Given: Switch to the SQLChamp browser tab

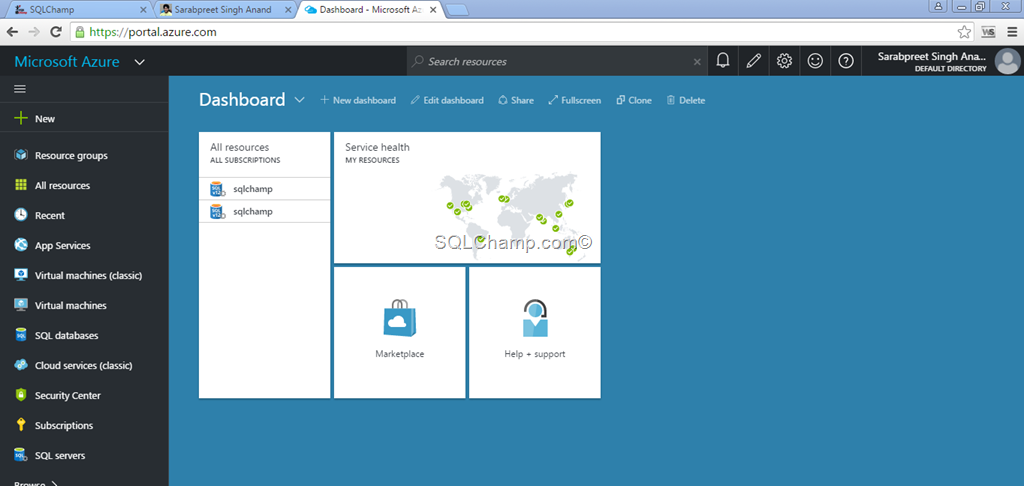Looking at the screenshot, I should pos(77,9).
